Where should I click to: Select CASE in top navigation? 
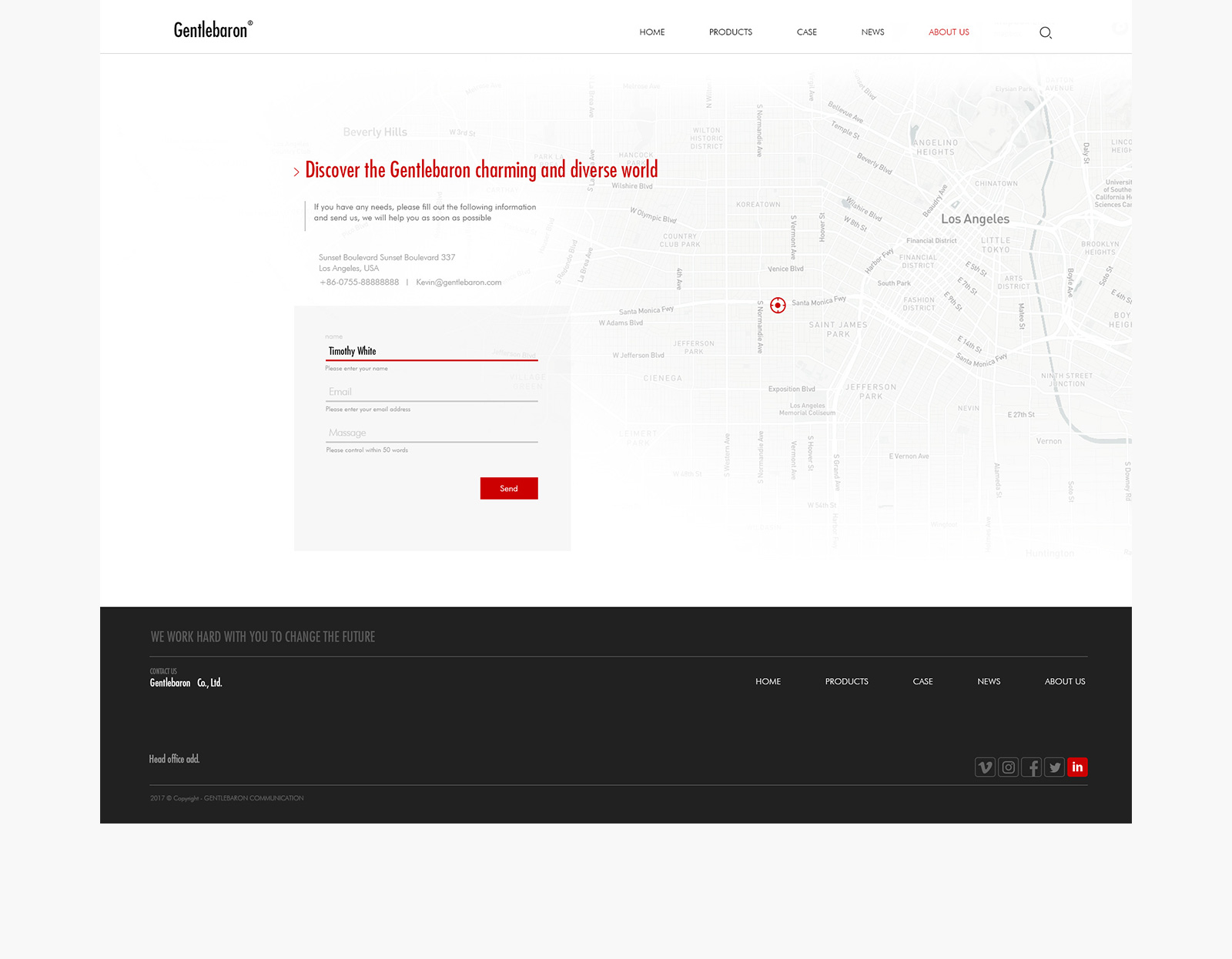click(x=806, y=32)
